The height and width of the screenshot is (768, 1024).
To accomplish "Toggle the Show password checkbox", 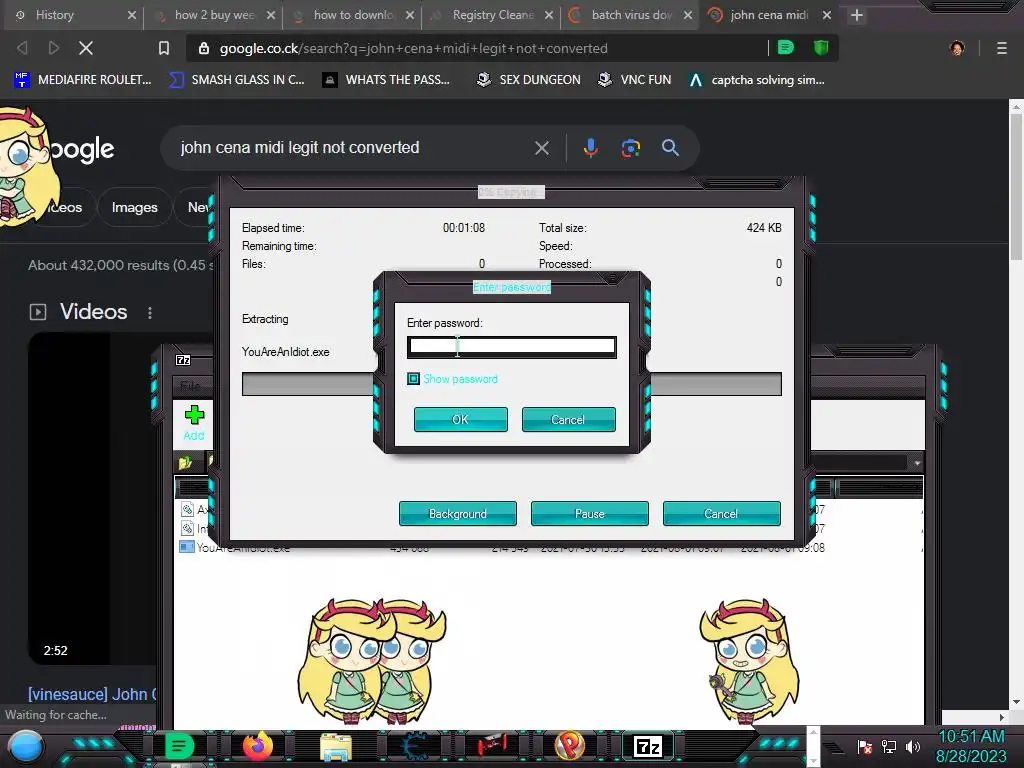I will (413, 379).
